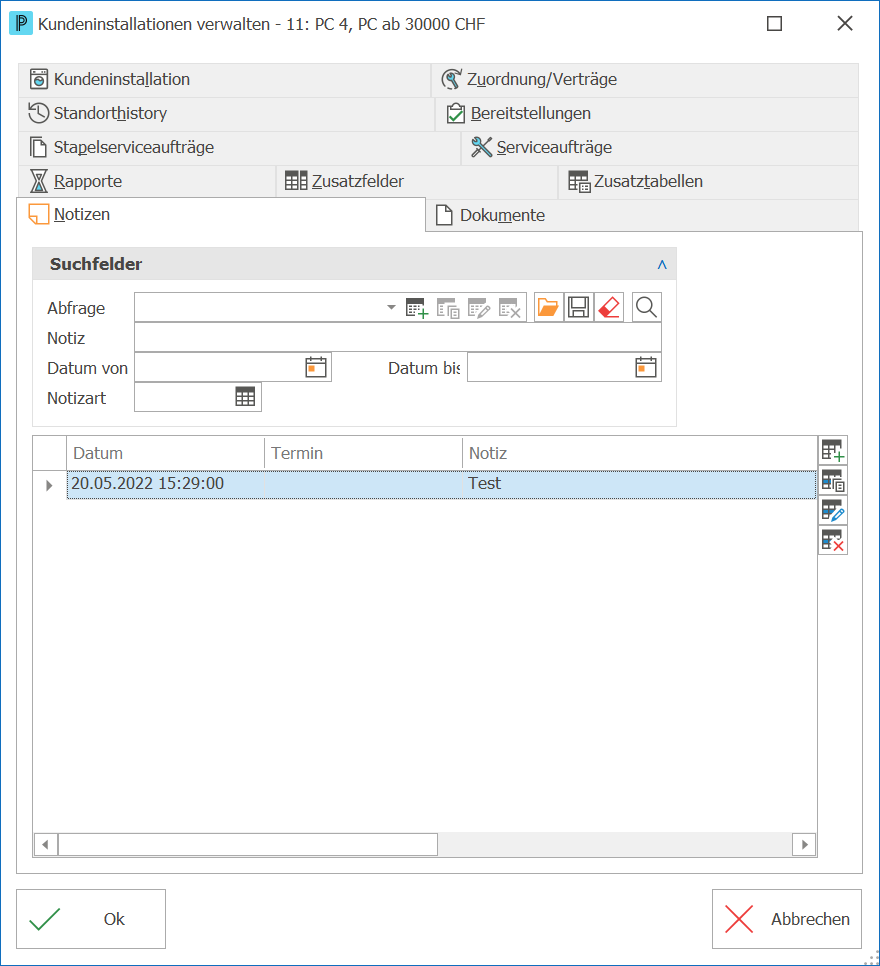Add a new note with the green plus icon
Screen dimensions: 880x966
(x=833, y=450)
